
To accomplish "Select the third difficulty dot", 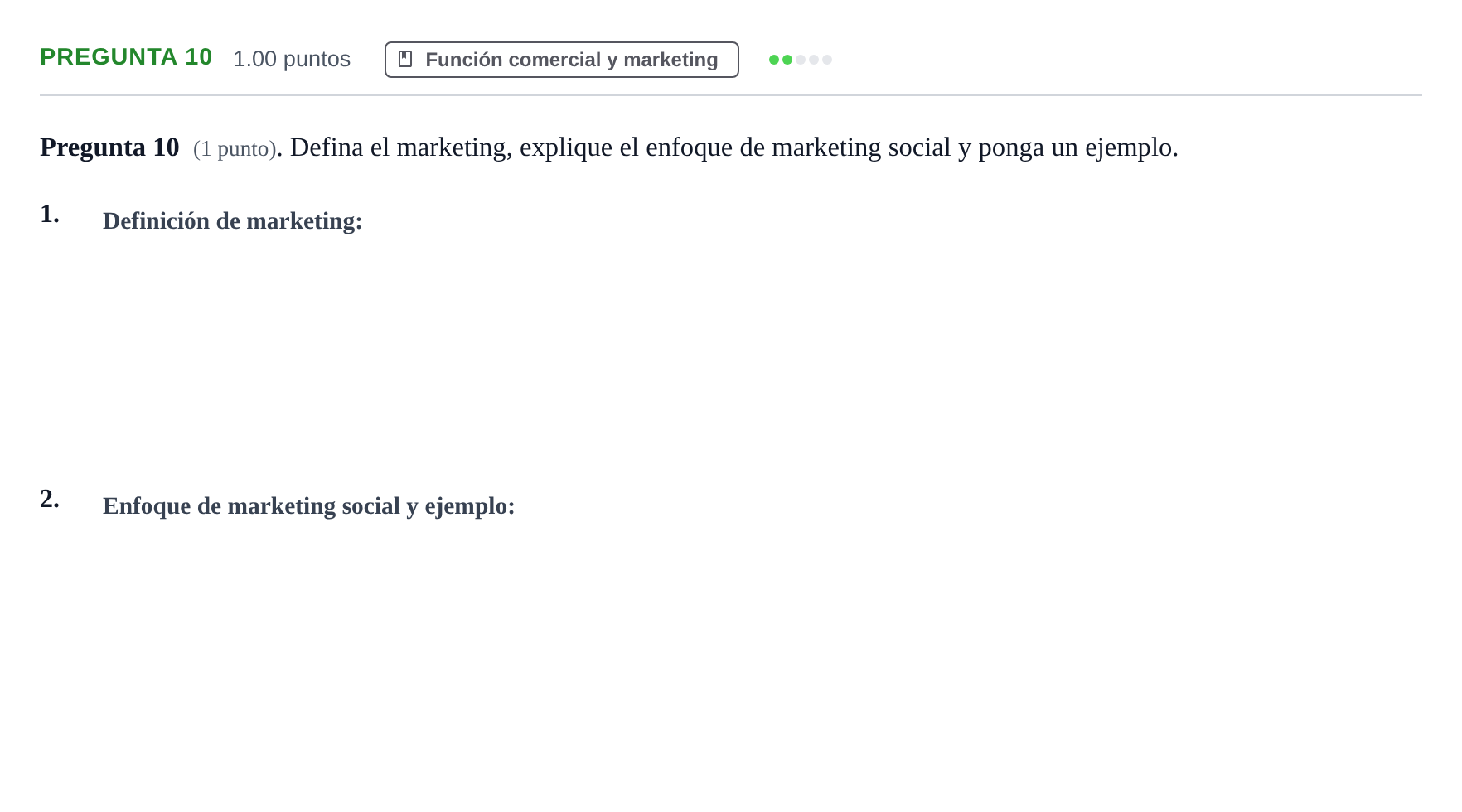I will 801,60.
